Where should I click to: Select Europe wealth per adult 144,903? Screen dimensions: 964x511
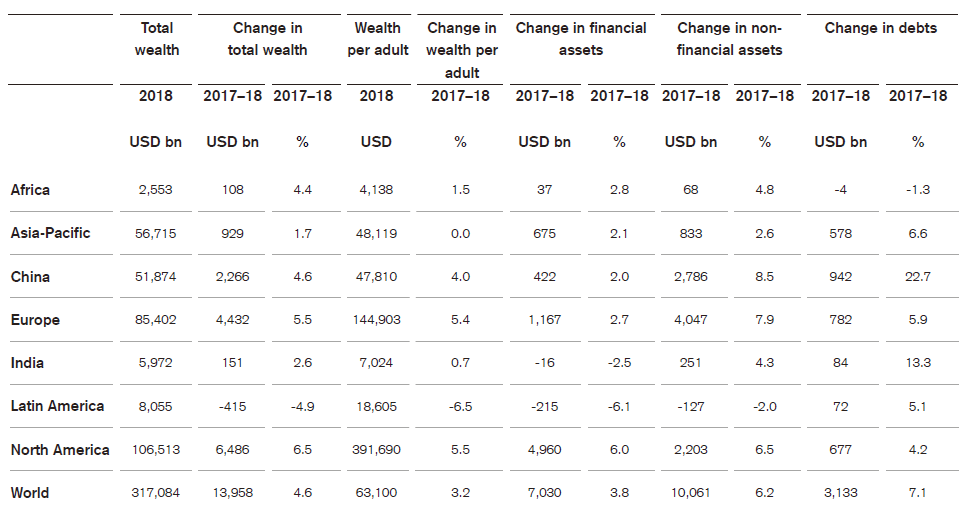tap(376, 320)
